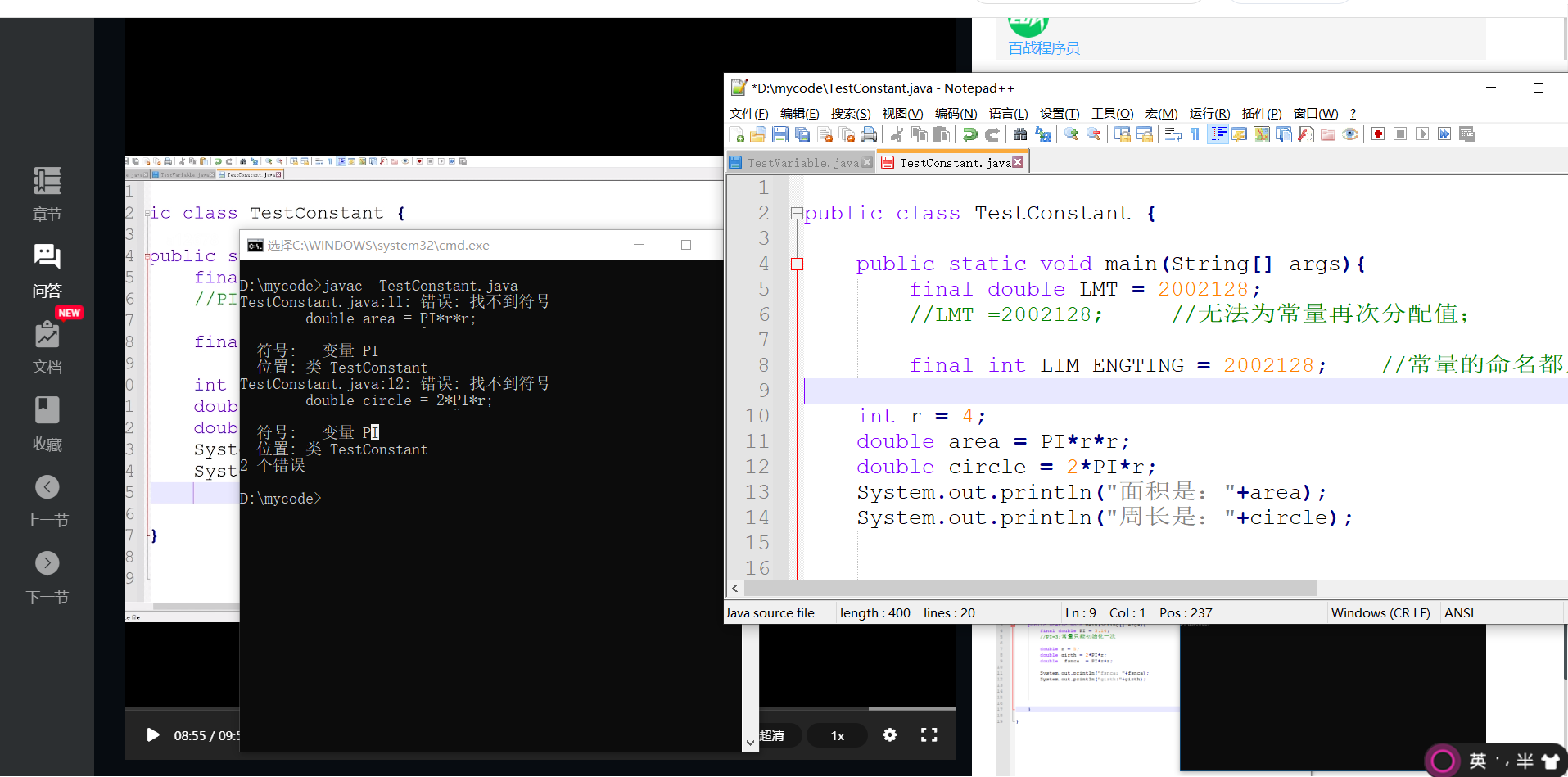The image size is (1568, 777).
Task: Open the 问答 Q&A sidebar item
Action: [47, 271]
